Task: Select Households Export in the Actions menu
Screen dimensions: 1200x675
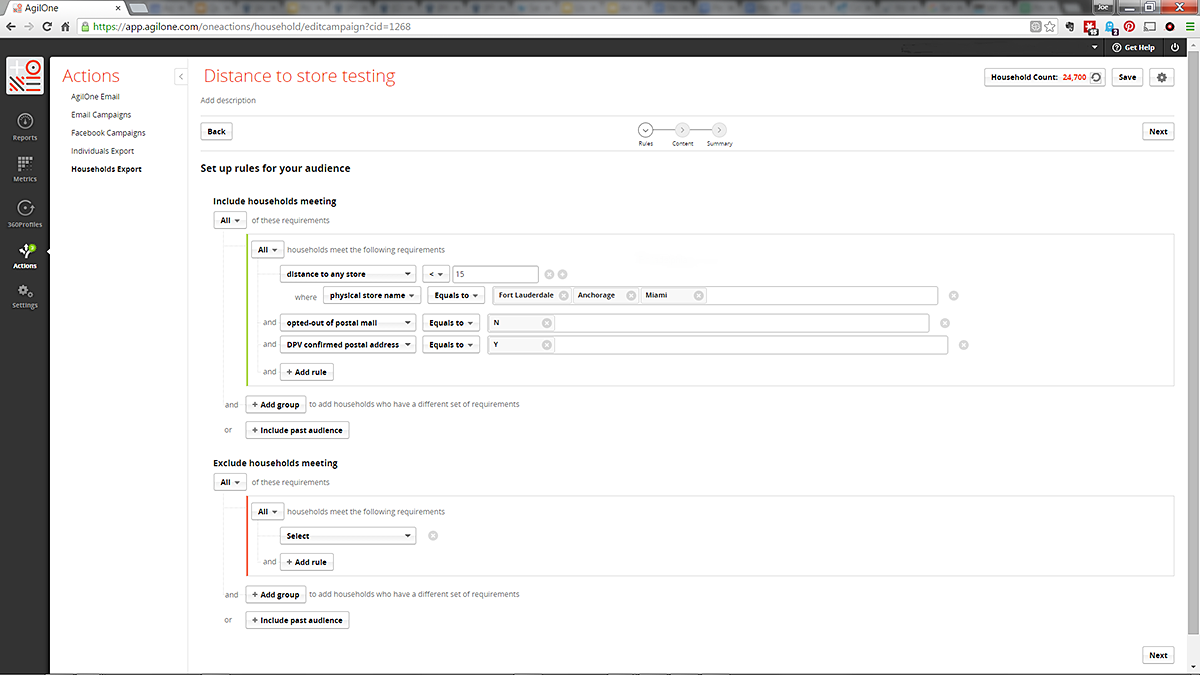Action: [x=106, y=169]
